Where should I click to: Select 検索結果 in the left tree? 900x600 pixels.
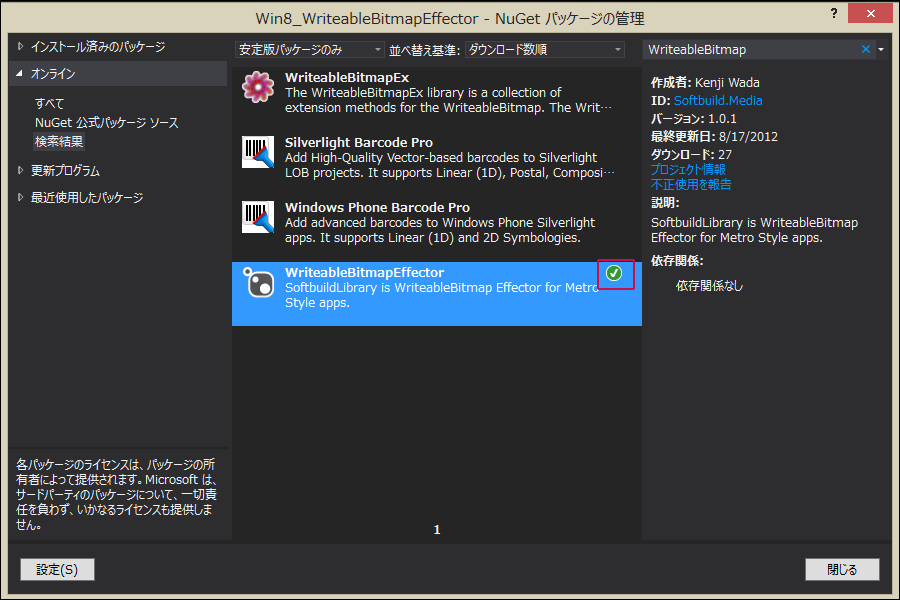(59, 141)
